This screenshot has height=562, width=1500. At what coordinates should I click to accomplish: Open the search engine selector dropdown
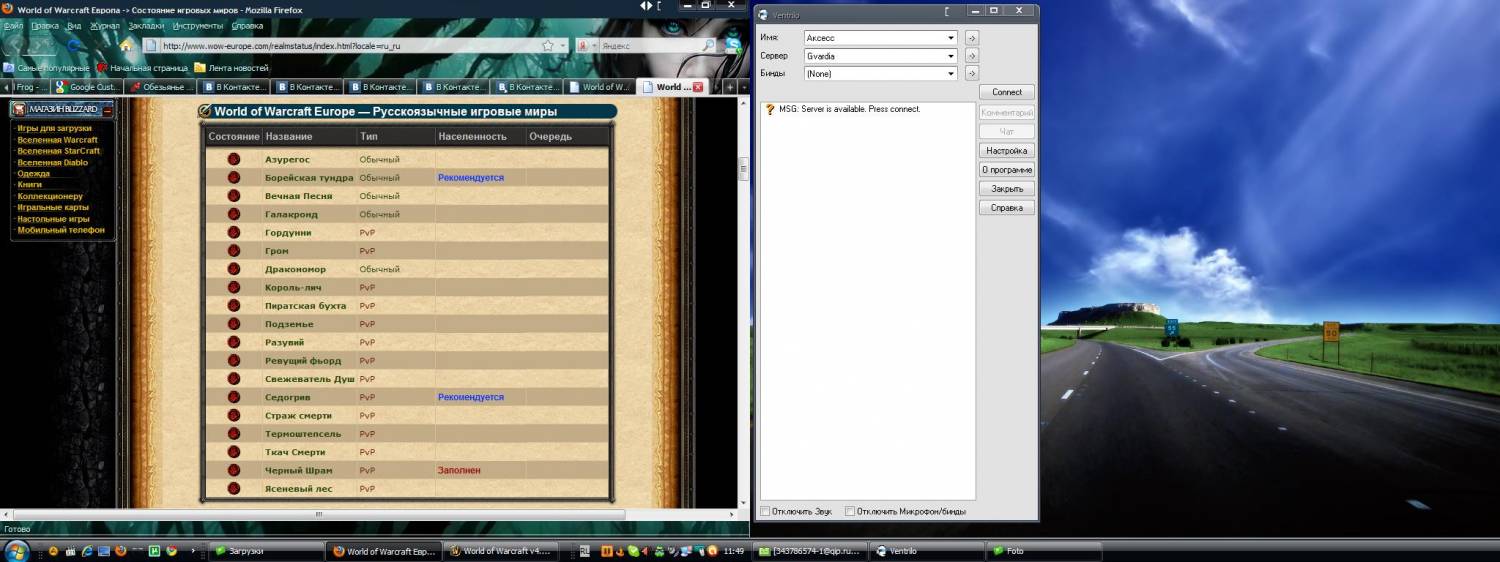pyautogui.click(x=594, y=45)
